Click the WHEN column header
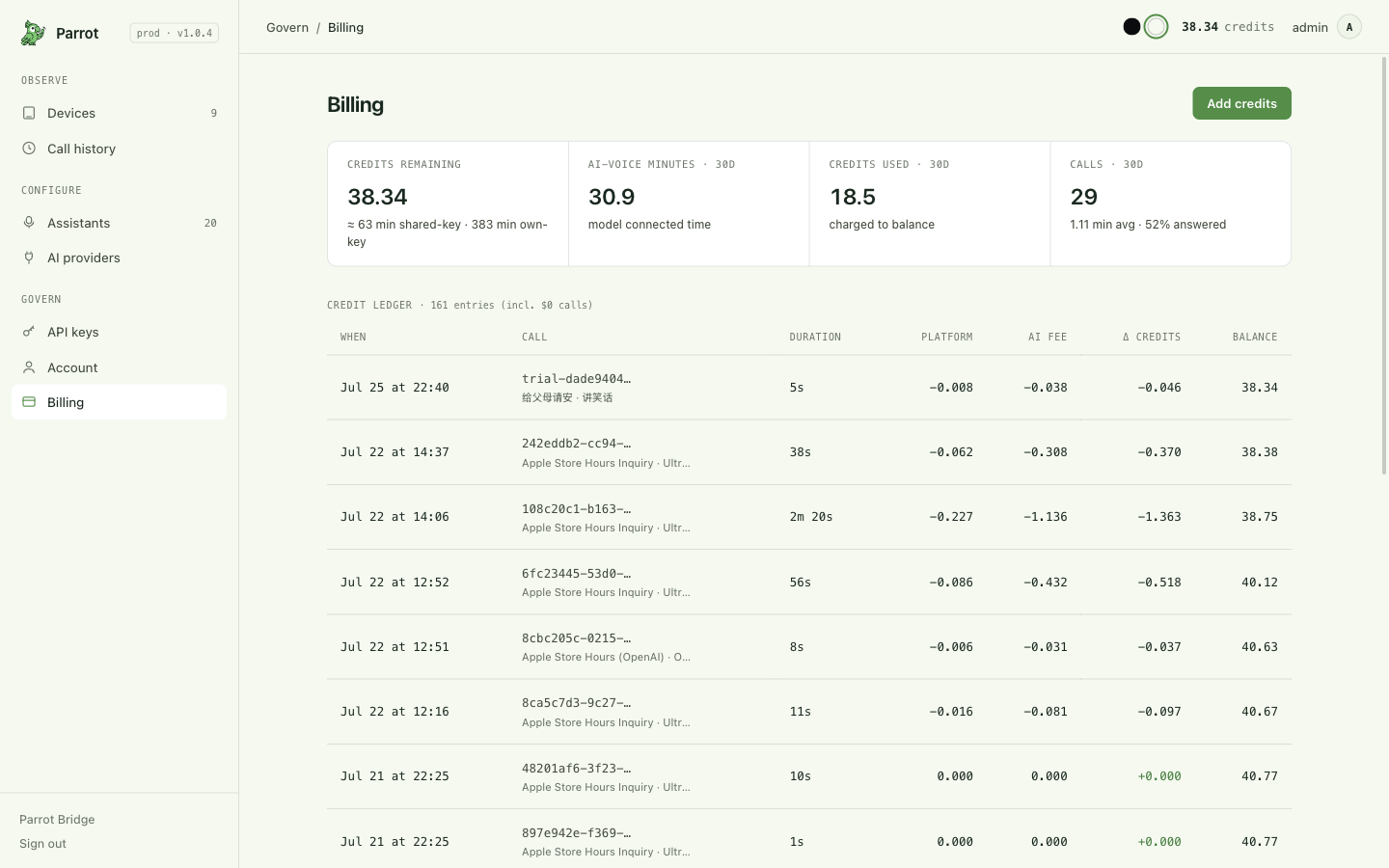 click(353, 337)
